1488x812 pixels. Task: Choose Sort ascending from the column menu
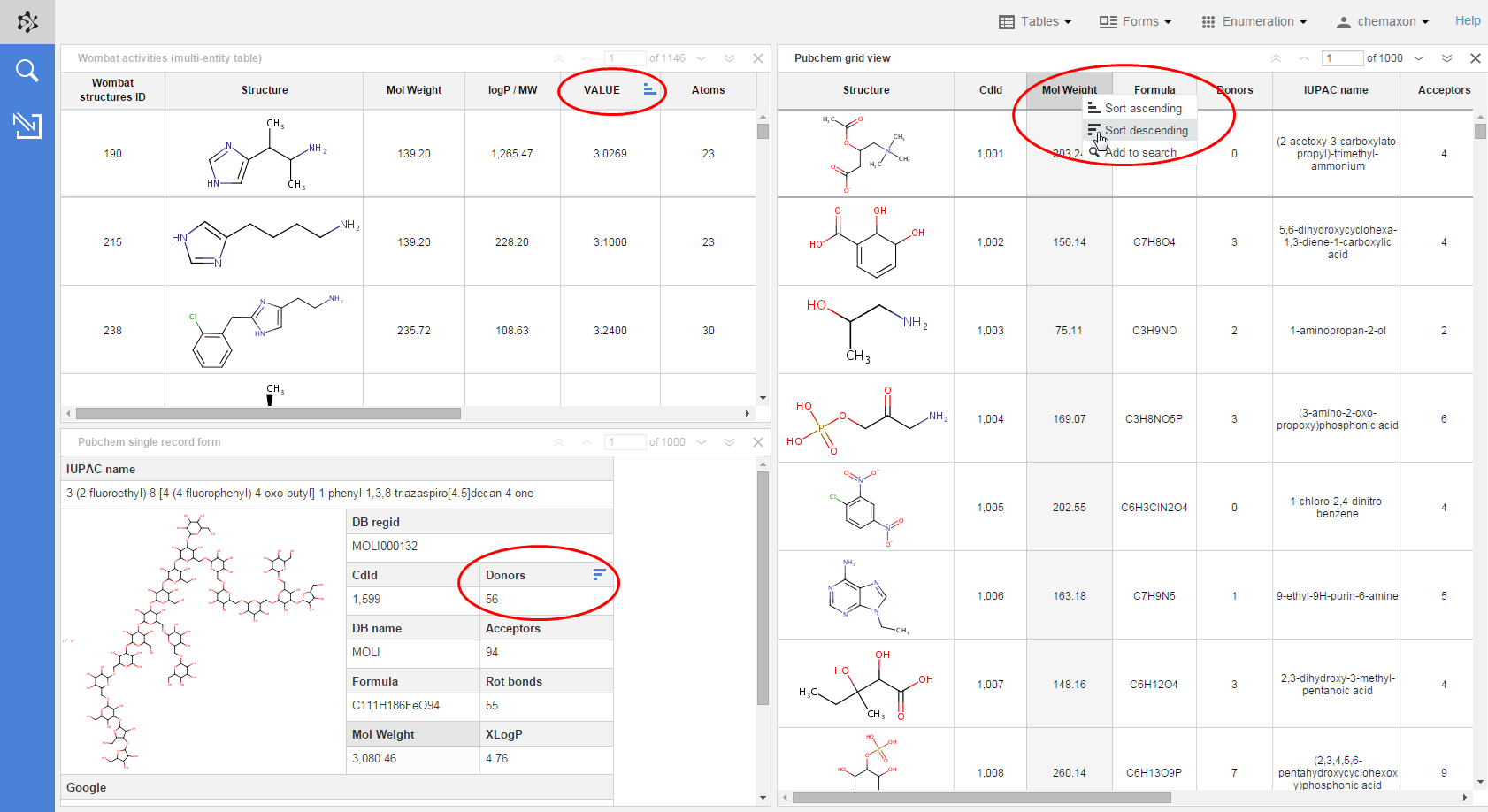(x=1142, y=108)
